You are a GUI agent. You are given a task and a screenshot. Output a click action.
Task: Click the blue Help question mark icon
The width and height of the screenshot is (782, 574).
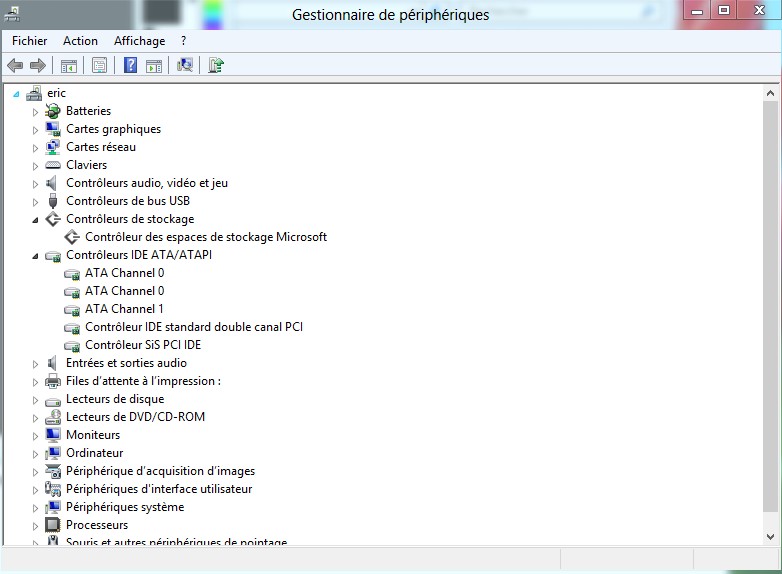point(130,66)
